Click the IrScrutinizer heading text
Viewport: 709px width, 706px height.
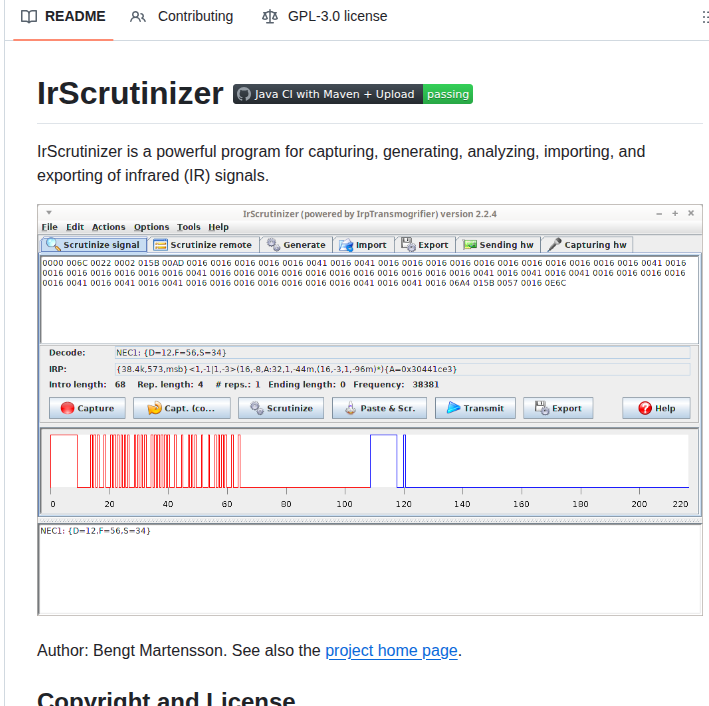click(130, 94)
